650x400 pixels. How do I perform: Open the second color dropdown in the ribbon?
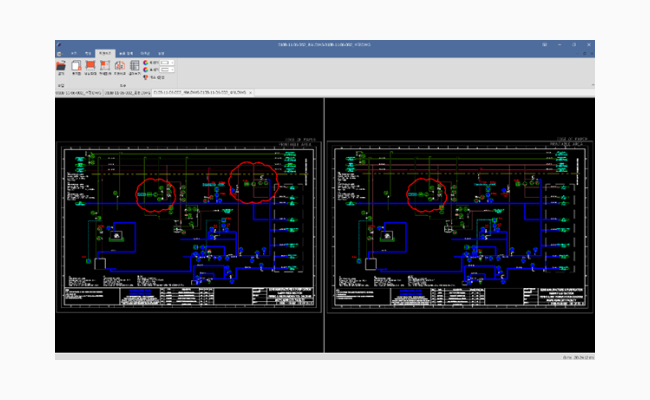click(167, 70)
